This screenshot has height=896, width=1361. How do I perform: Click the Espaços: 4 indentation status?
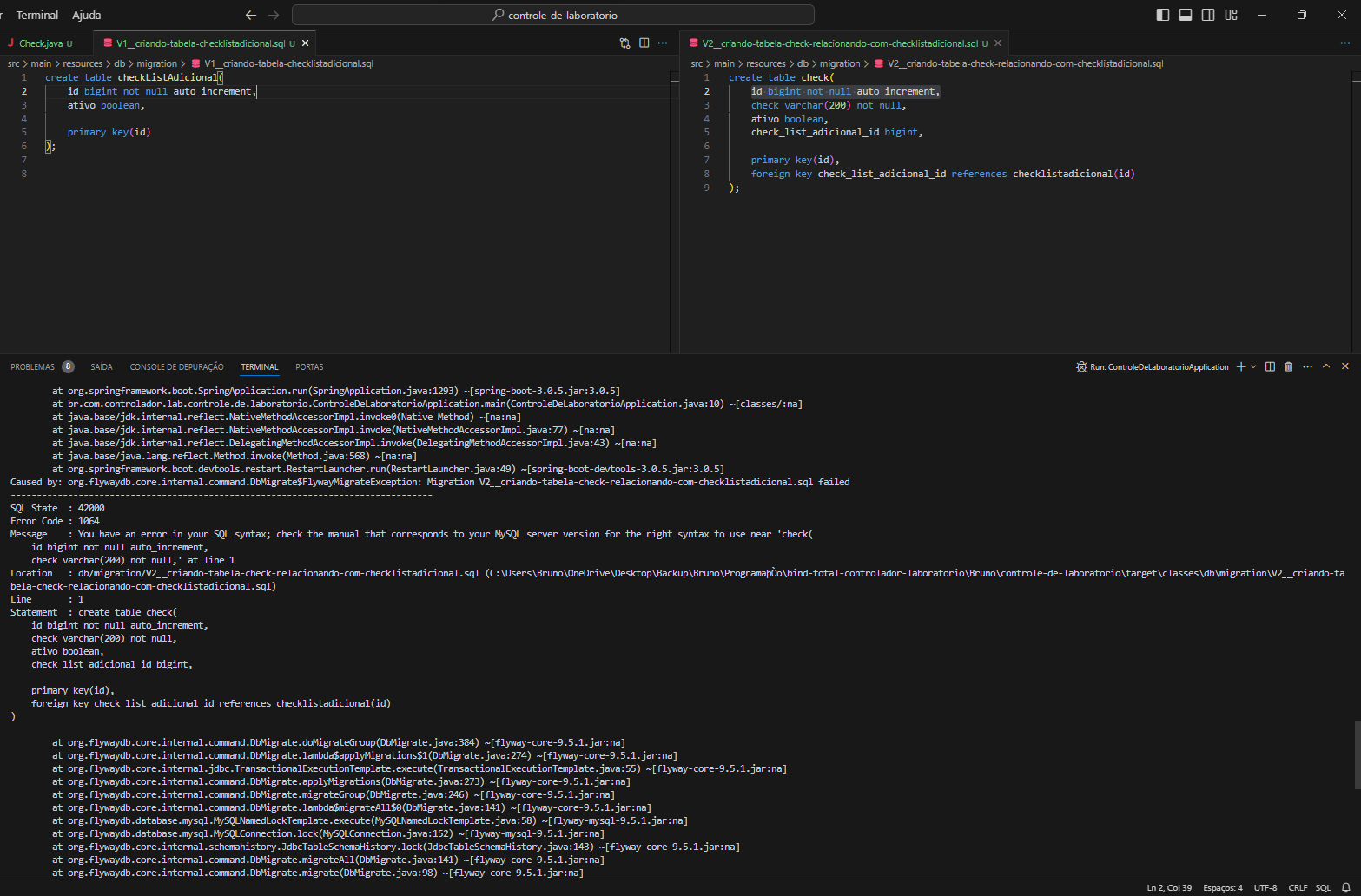(x=1223, y=887)
